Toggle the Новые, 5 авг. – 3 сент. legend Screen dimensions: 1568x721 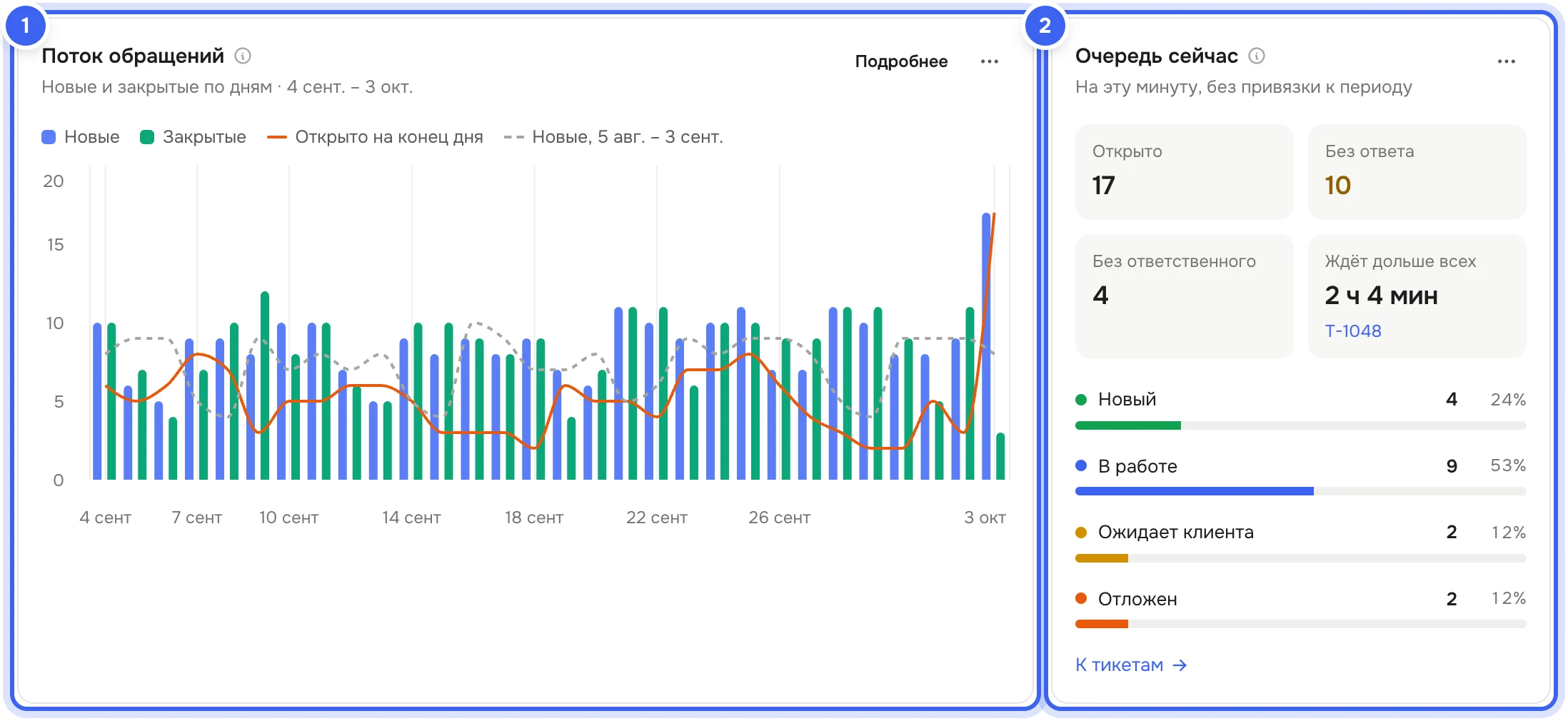[x=613, y=137]
